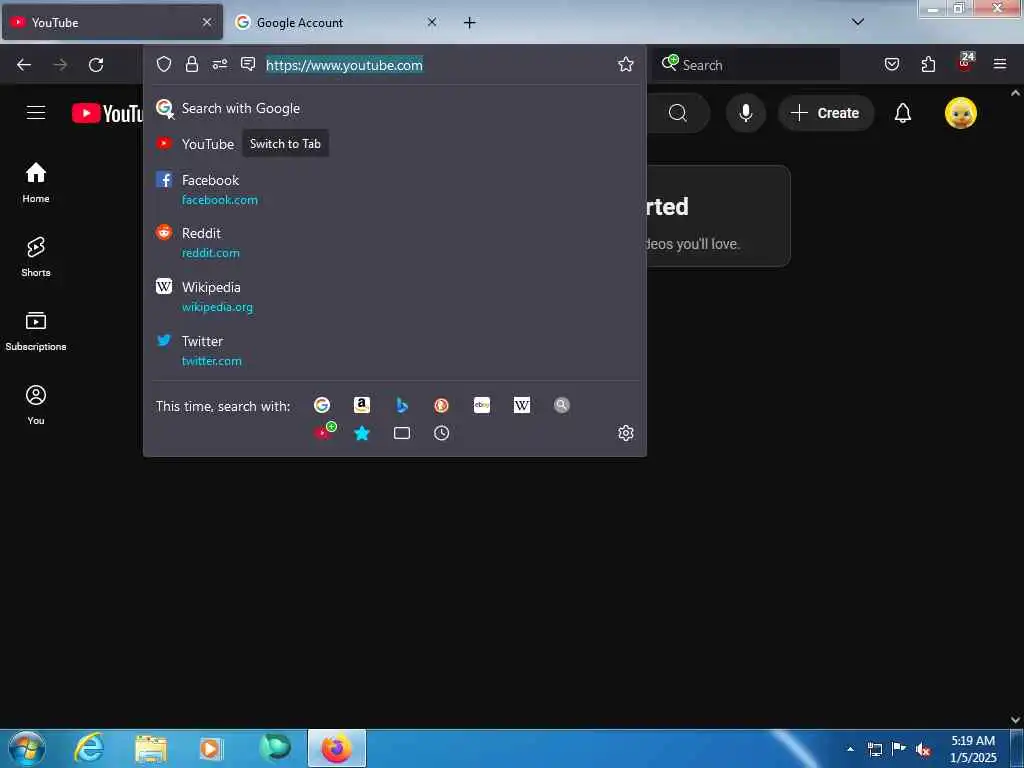The image size is (1024, 768).
Task: Open the Extensions puzzle icon
Action: [x=928, y=64]
